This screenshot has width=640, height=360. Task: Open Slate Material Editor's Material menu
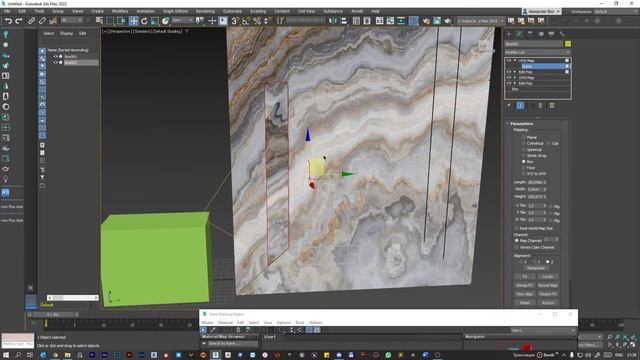coord(225,322)
